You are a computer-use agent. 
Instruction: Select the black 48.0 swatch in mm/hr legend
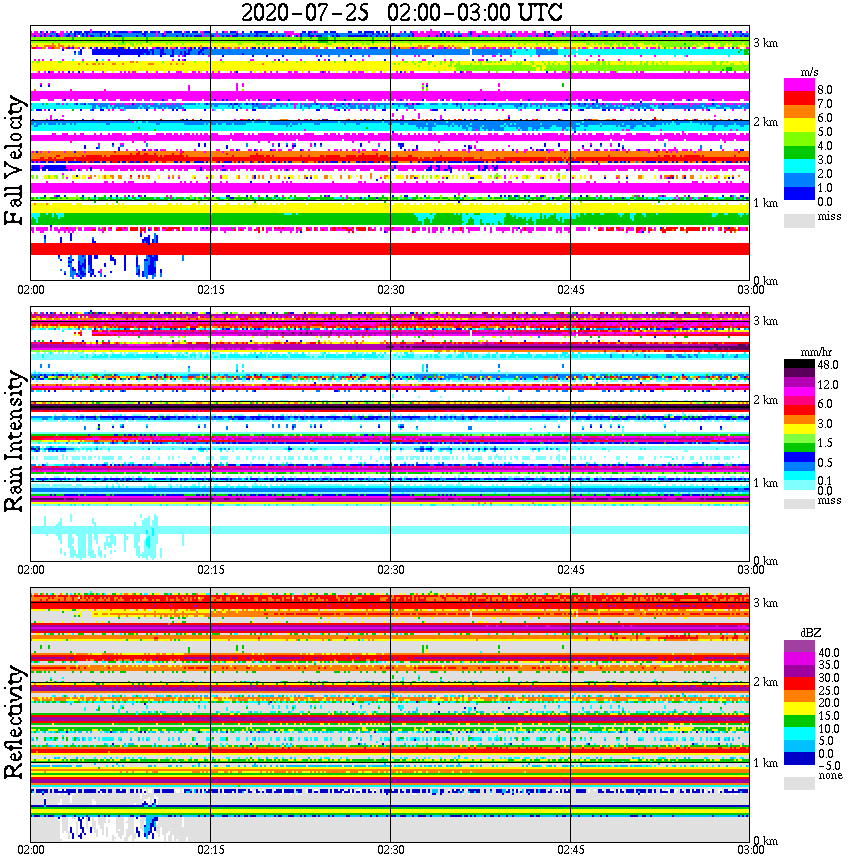[x=799, y=364]
